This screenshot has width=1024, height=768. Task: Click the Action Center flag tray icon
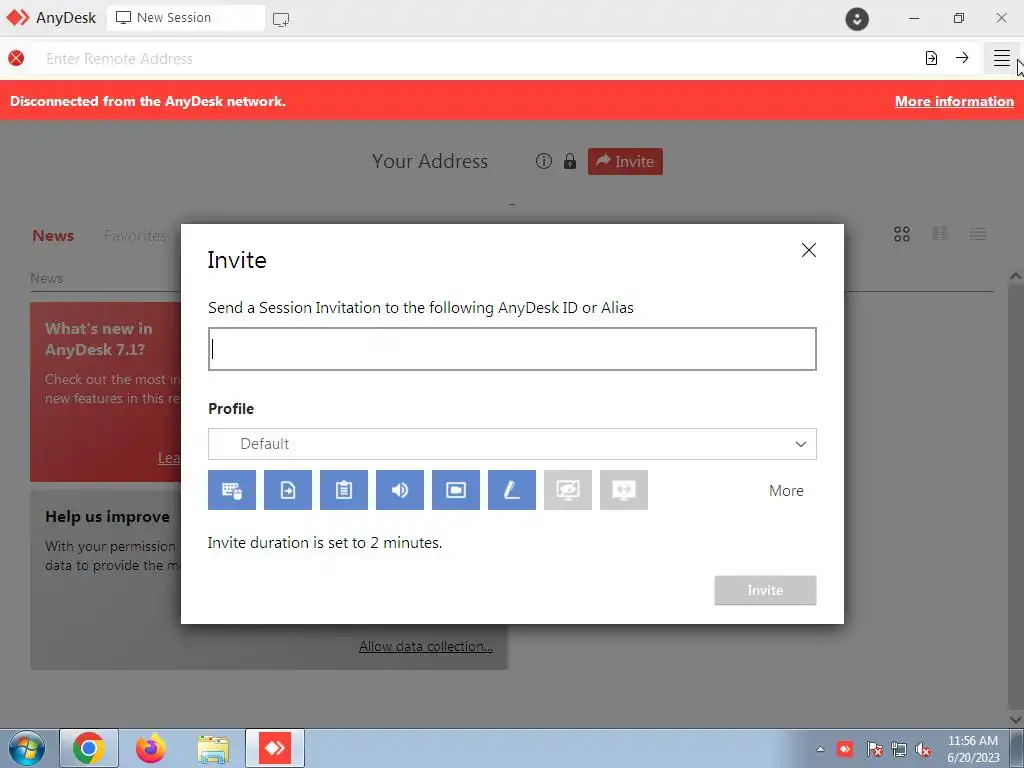coord(874,749)
